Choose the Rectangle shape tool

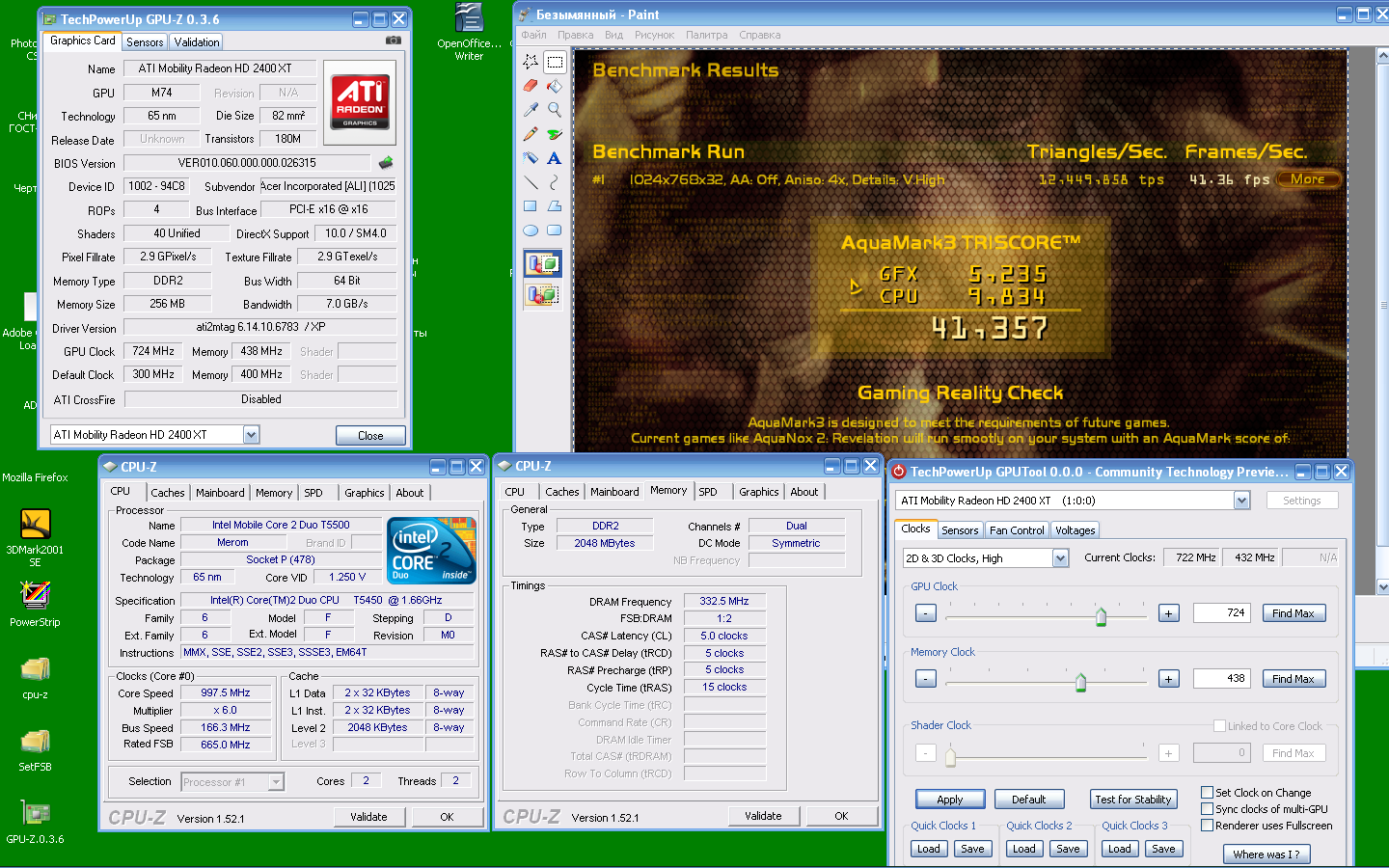(531, 206)
